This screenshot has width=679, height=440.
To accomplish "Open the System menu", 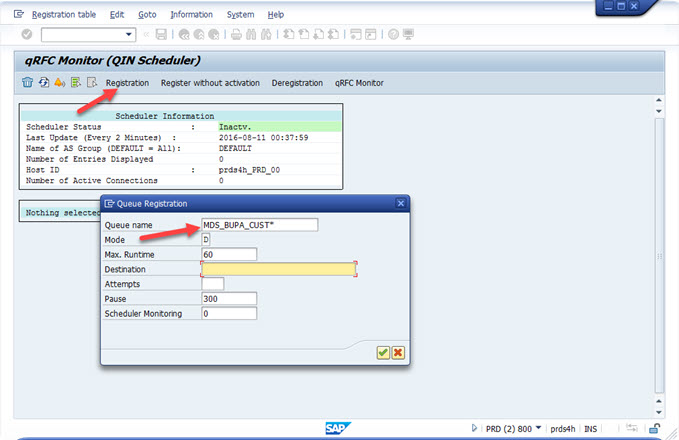I will click(240, 15).
